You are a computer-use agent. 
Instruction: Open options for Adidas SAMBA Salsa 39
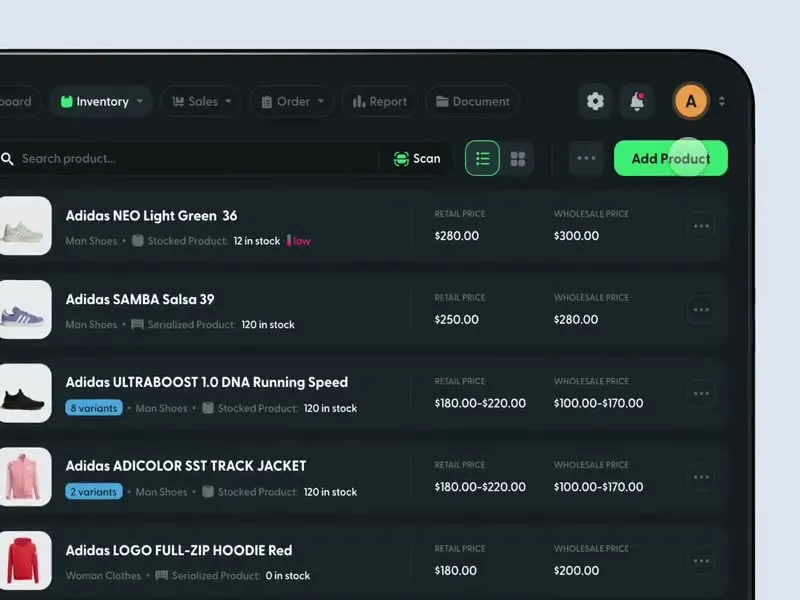click(x=701, y=310)
